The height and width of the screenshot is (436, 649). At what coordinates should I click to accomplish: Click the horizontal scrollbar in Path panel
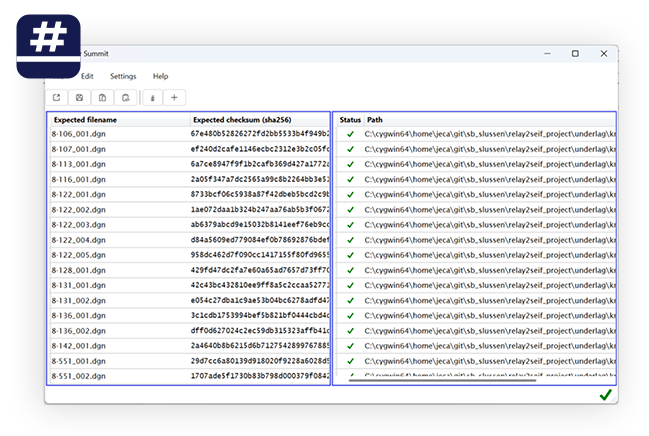click(442, 380)
